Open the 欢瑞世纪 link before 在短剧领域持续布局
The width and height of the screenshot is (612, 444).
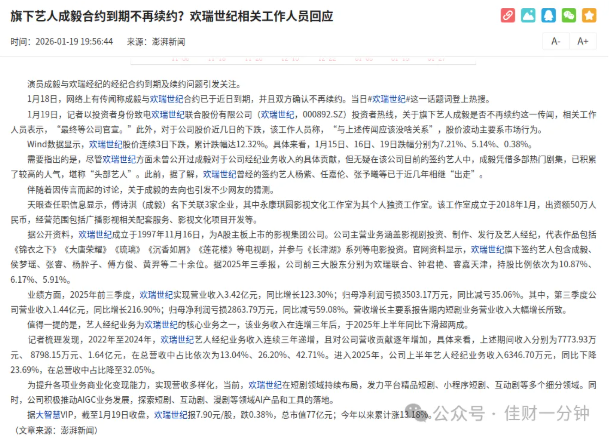coord(265,385)
